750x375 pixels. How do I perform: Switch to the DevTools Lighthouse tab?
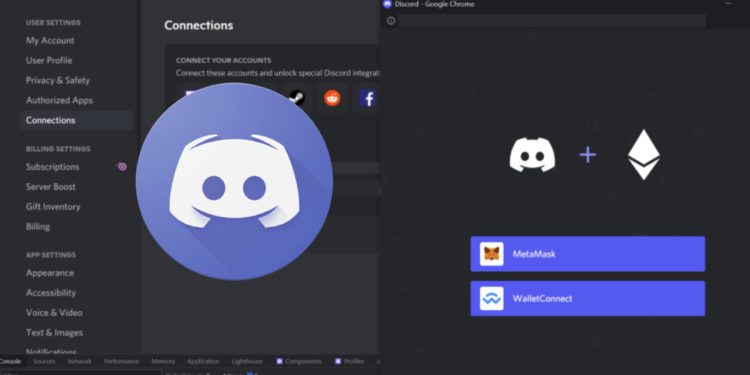pyautogui.click(x=247, y=362)
